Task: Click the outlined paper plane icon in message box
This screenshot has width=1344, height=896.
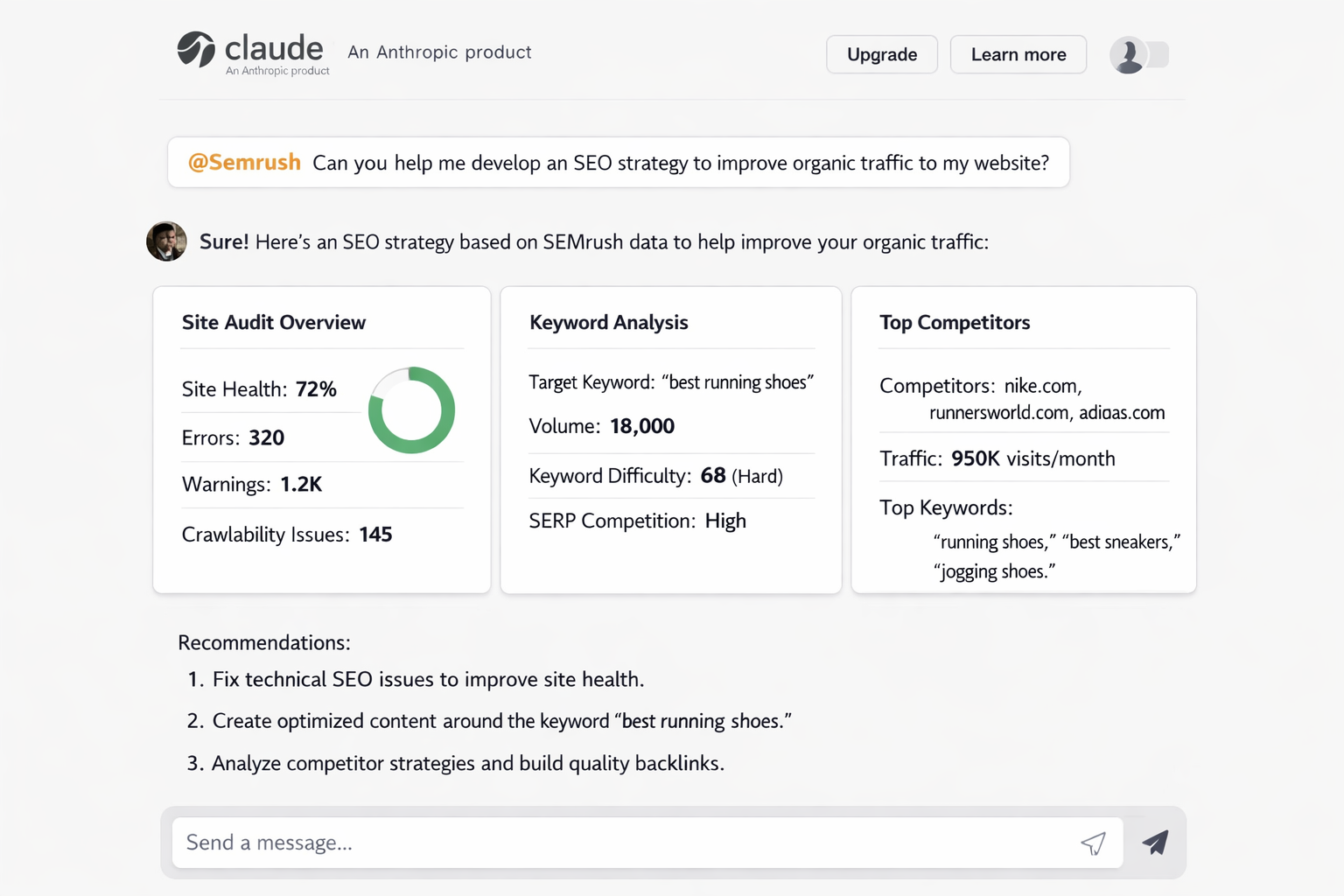Action: pos(1093,843)
